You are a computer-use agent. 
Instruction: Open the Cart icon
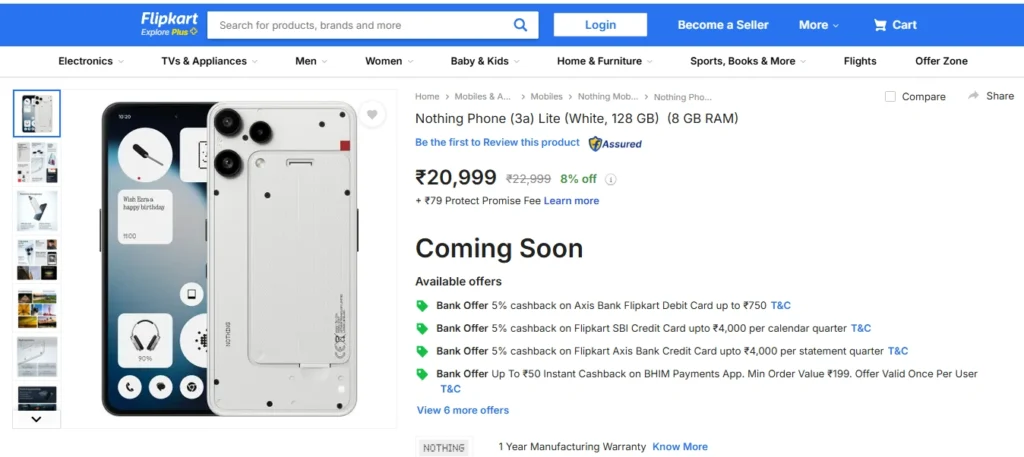click(x=880, y=25)
